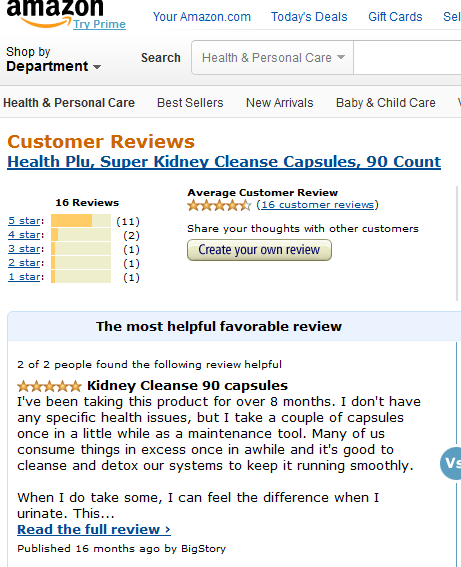This screenshot has height=567, width=461.
Task: Show 1 star reviews
Action: (x=24, y=277)
